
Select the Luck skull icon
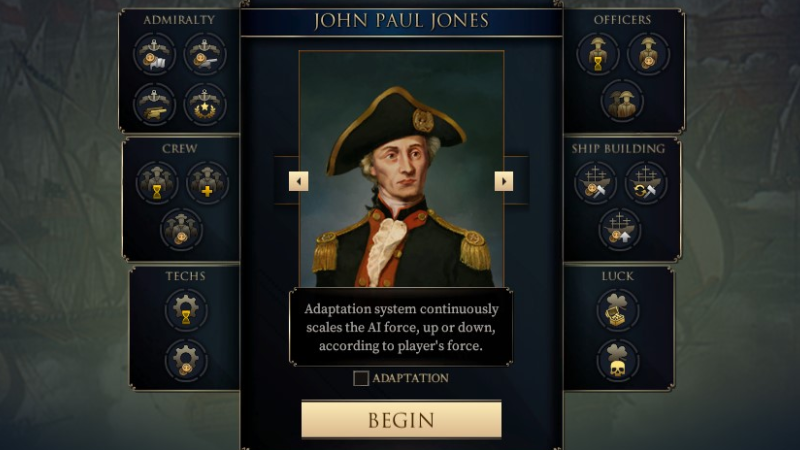[617, 361]
